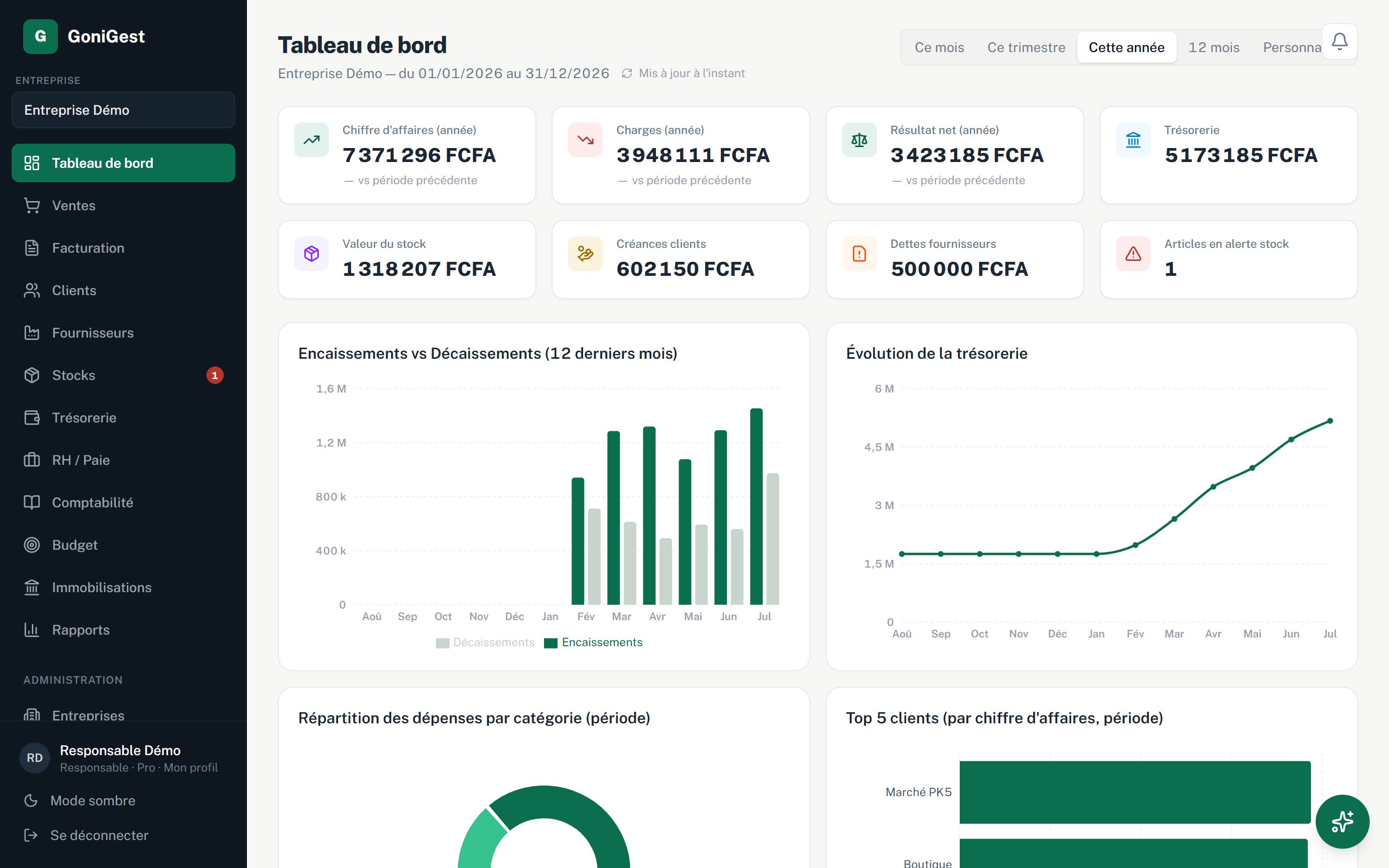
Task: Click the Stocks package icon
Action: coord(31,376)
